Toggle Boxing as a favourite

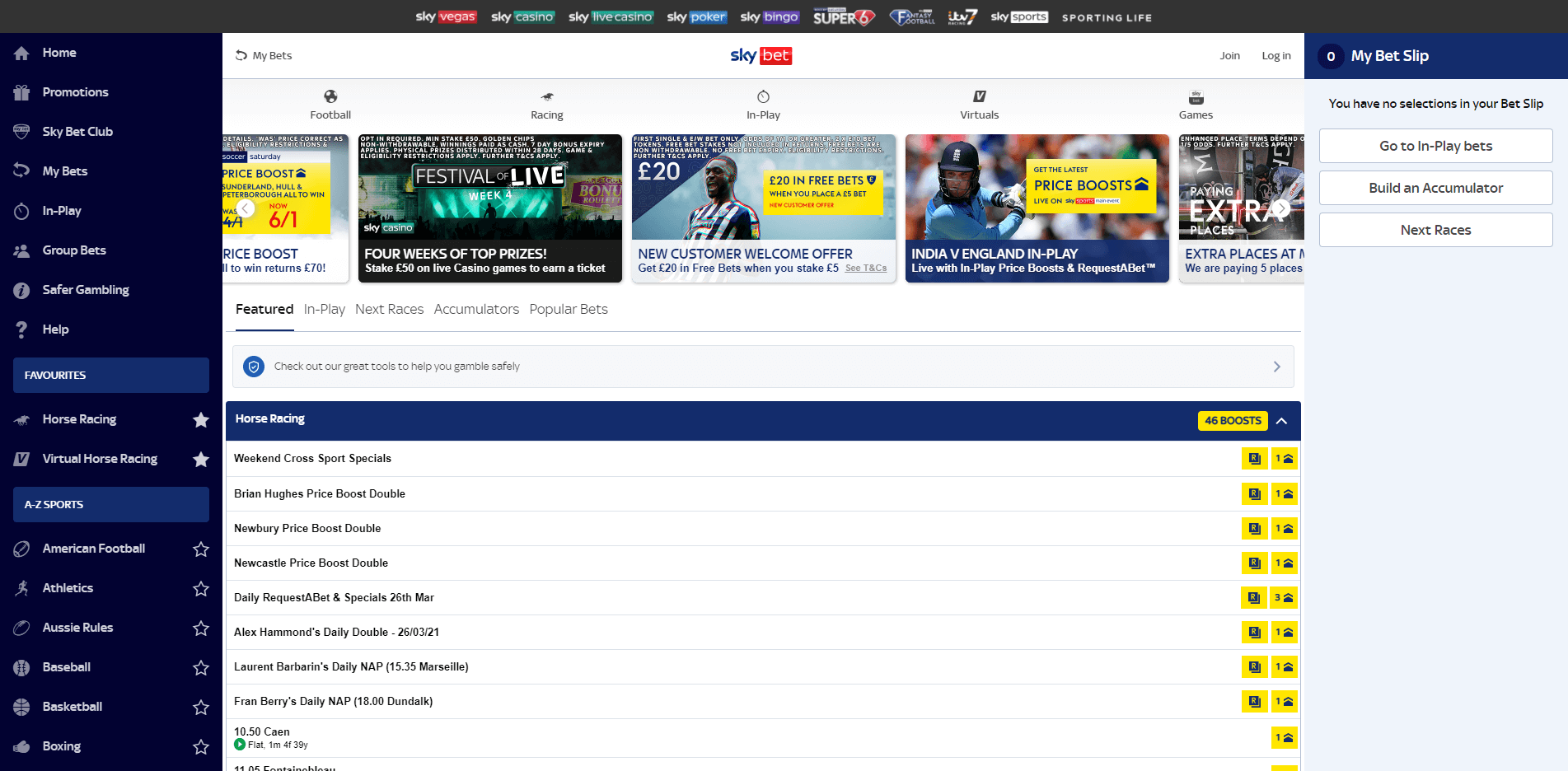click(201, 746)
